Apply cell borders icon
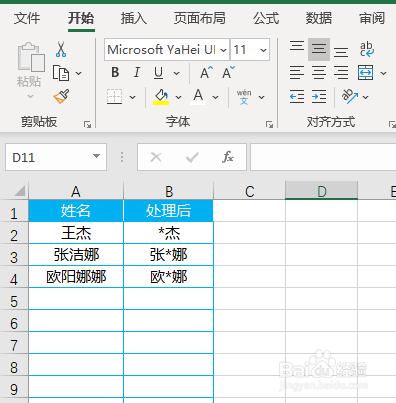 click(114, 97)
